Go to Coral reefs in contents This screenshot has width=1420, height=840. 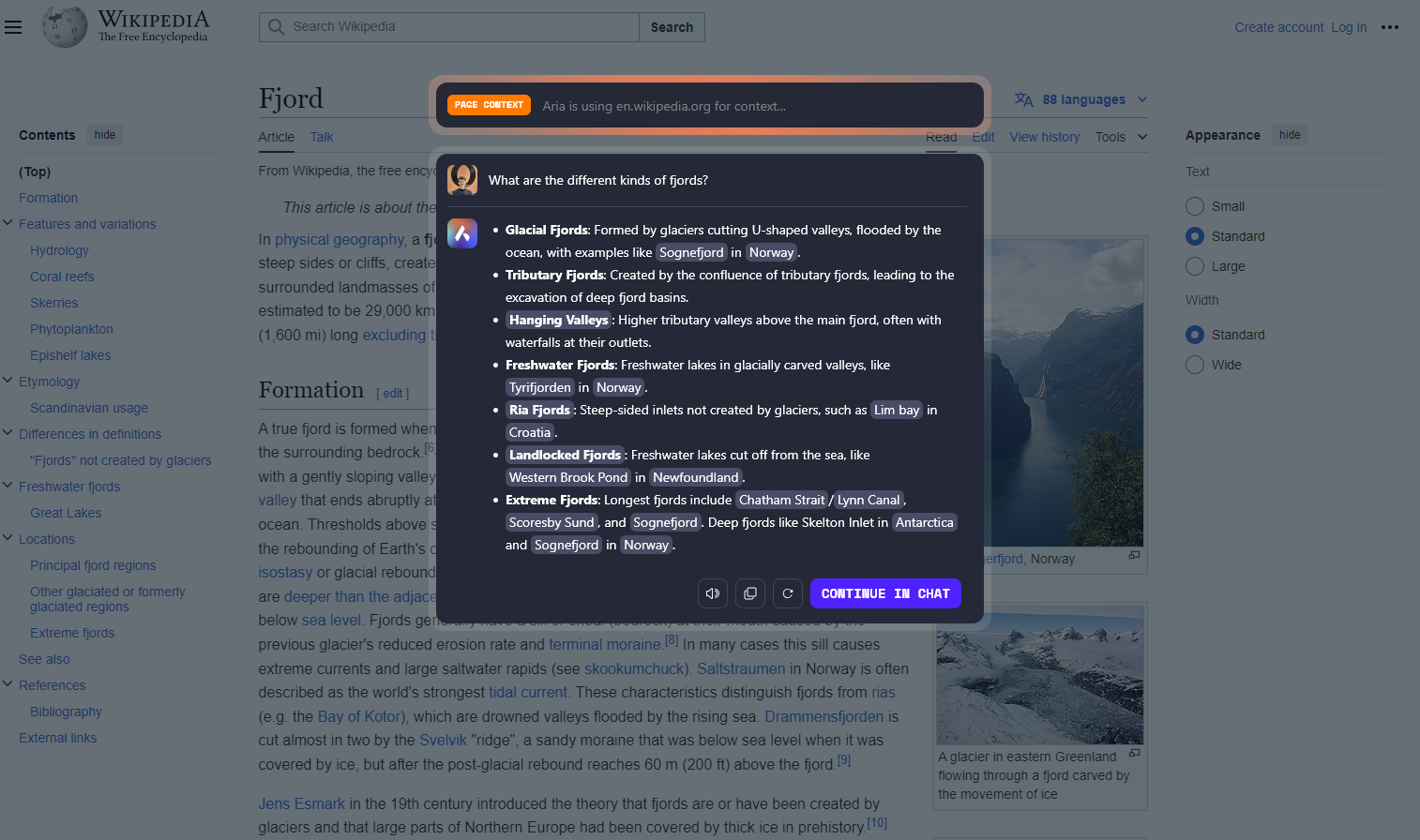pyautogui.click(x=62, y=277)
